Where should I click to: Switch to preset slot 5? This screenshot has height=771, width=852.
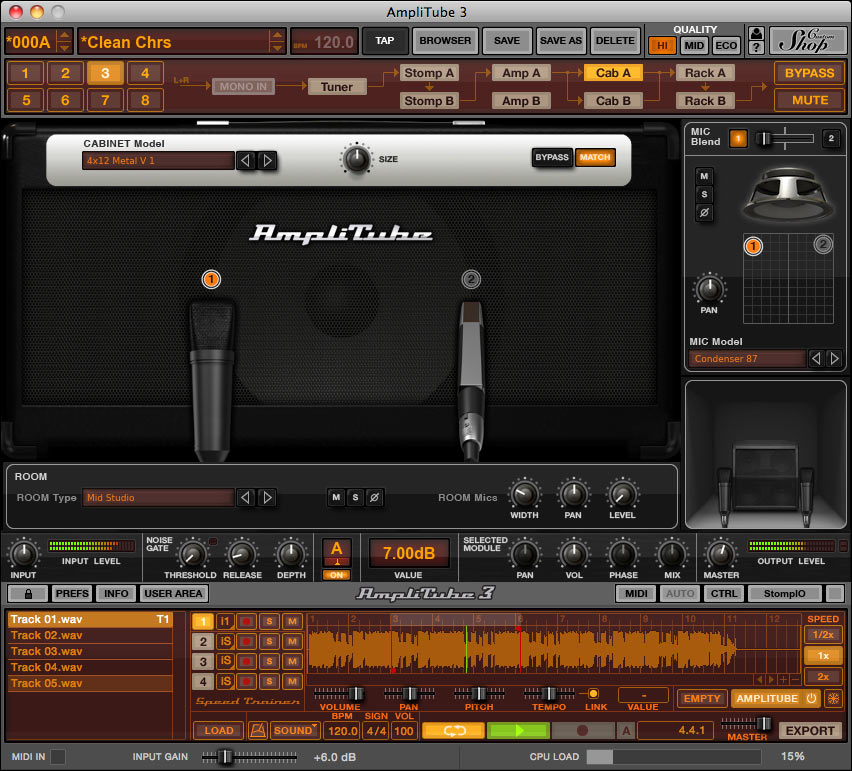coord(25,100)
